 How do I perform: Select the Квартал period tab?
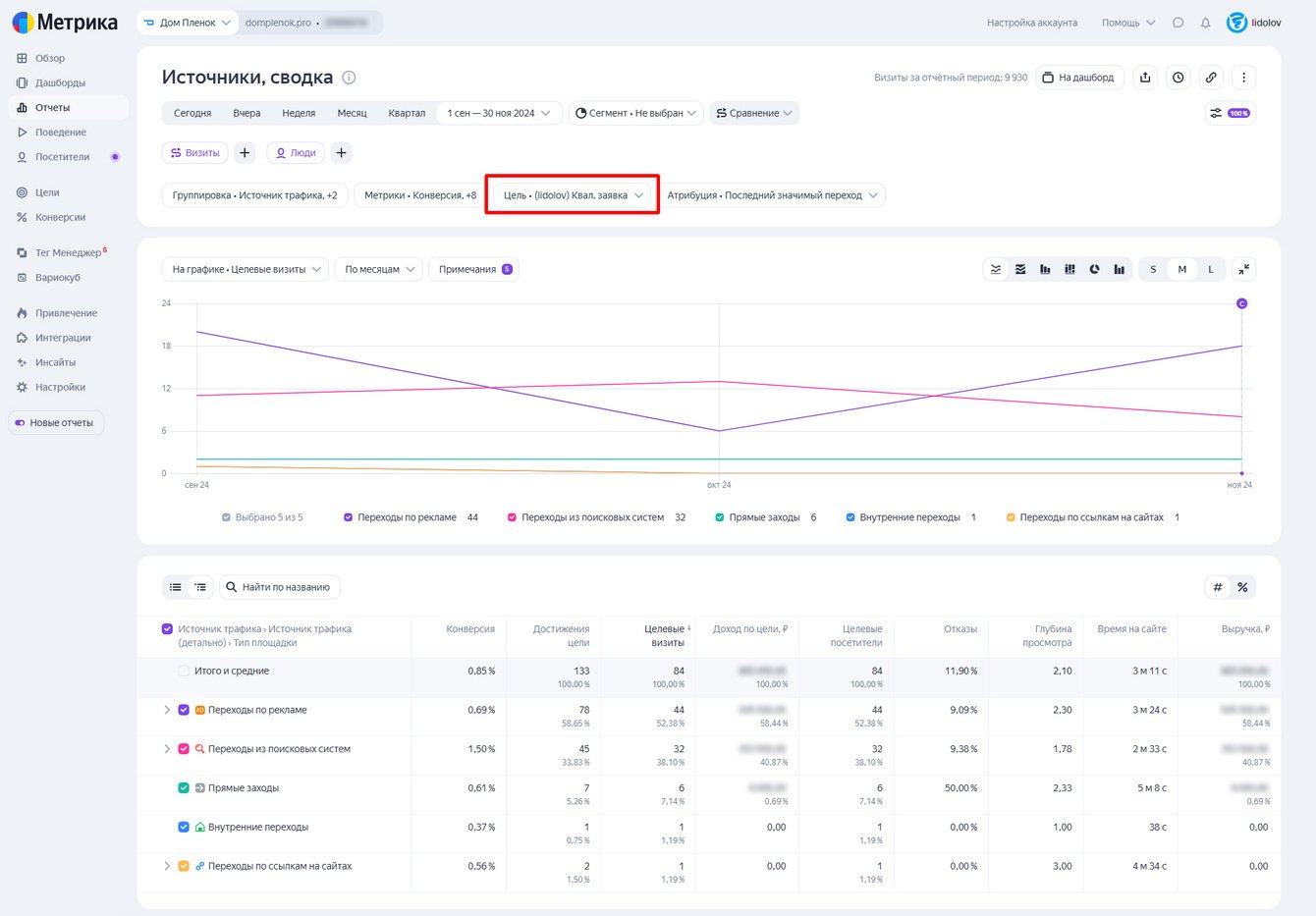click(407, 113)
